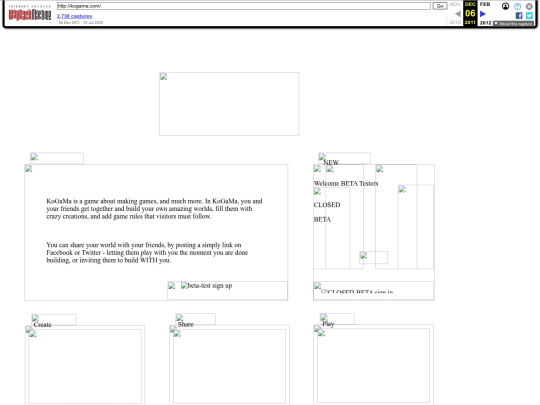The image size is (540, 405).
Task: Open the user account icon
Action: tap(505, 6)
